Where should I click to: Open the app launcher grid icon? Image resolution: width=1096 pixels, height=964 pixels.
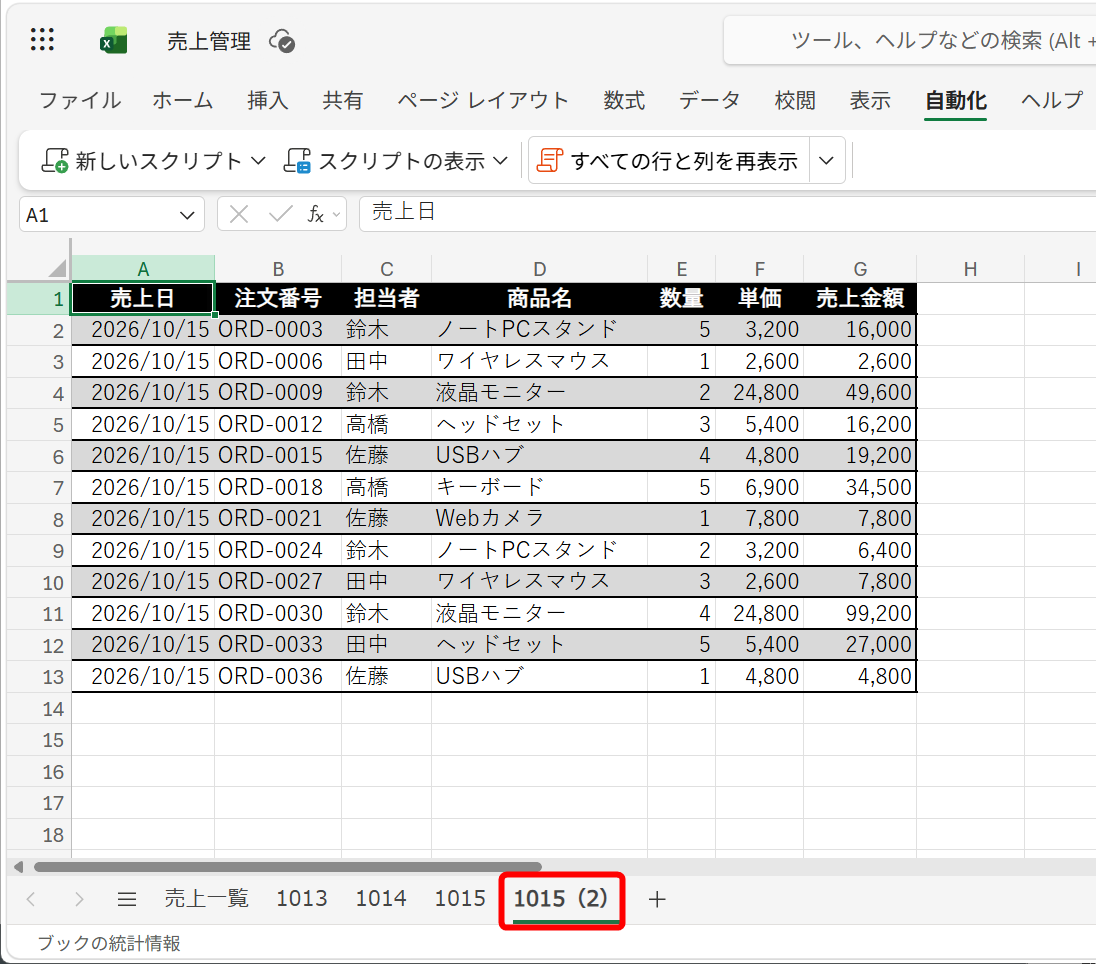tap(42, 40)
